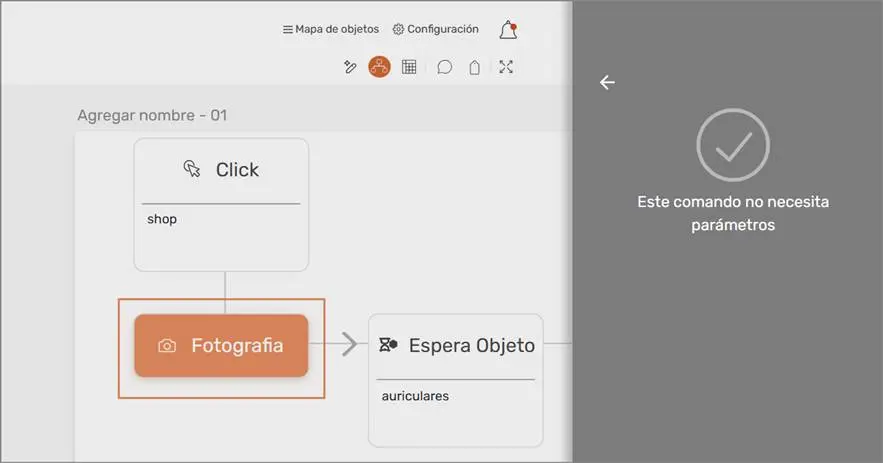This screenshot has height=463, width=883.
Task: Click the tag label icon
Action: [475, 67]
